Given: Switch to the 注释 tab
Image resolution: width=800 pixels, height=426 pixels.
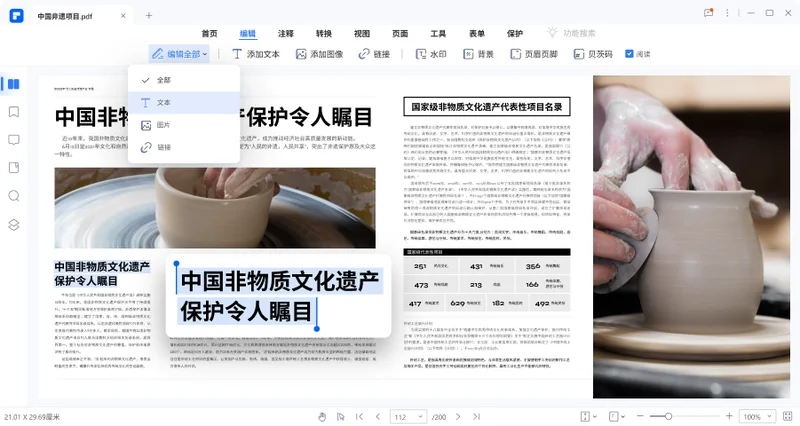Looking at the screenshot, I should (286, 34).
